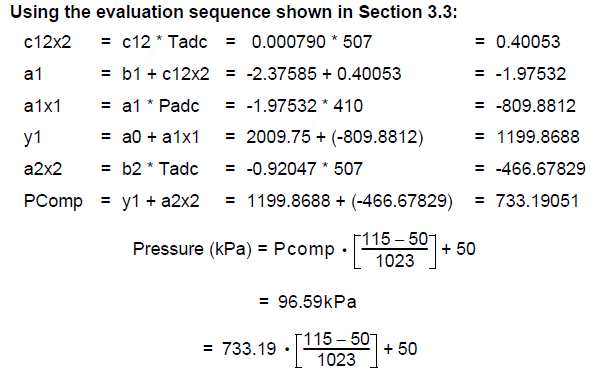
Task: Click the result value 0.40053
Action: (528, 42)
